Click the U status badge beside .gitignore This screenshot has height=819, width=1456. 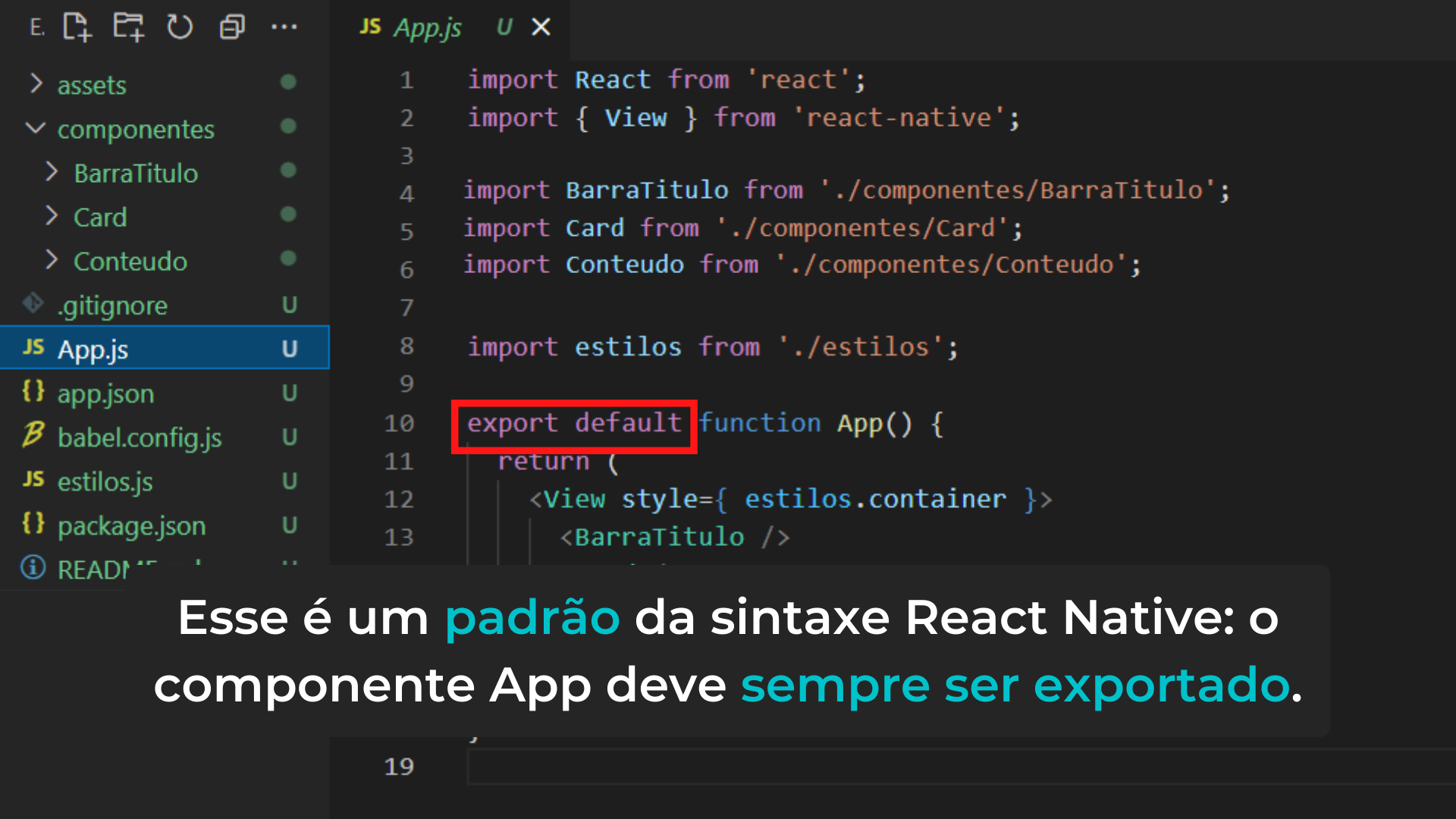(290, 305)
